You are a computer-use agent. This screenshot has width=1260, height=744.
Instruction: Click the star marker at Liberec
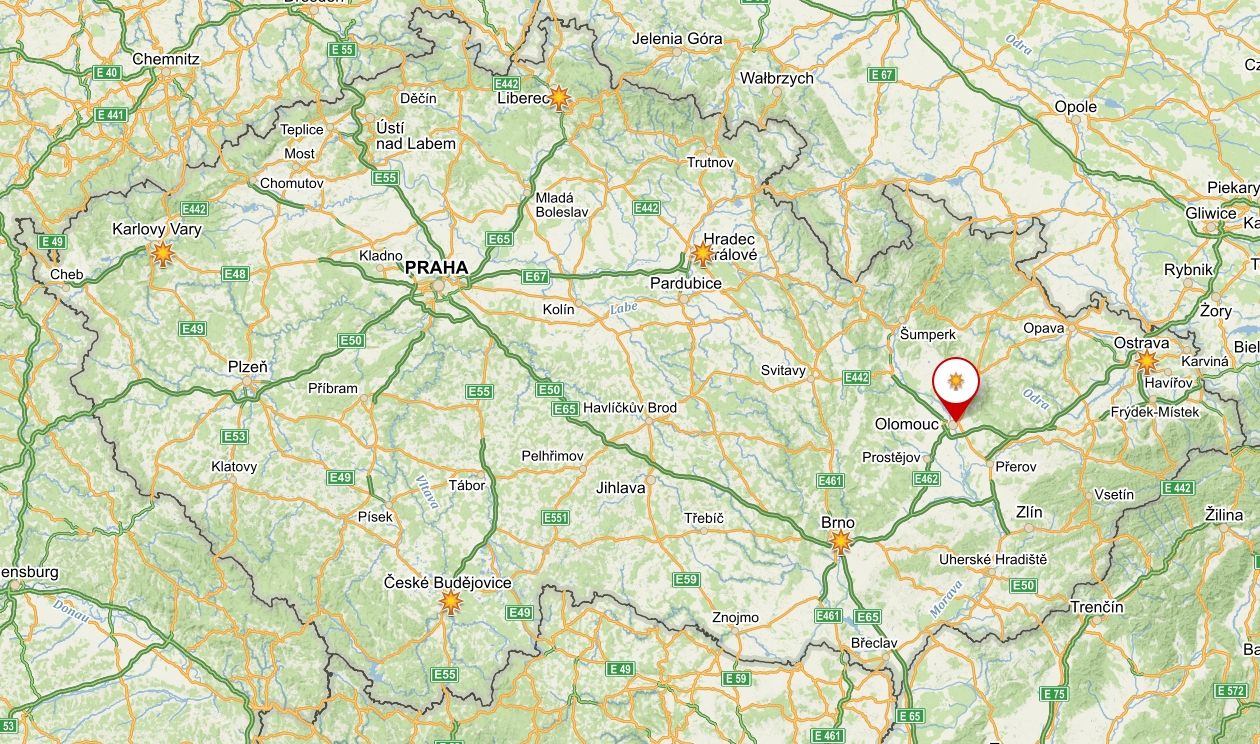(x=560, y=97)
